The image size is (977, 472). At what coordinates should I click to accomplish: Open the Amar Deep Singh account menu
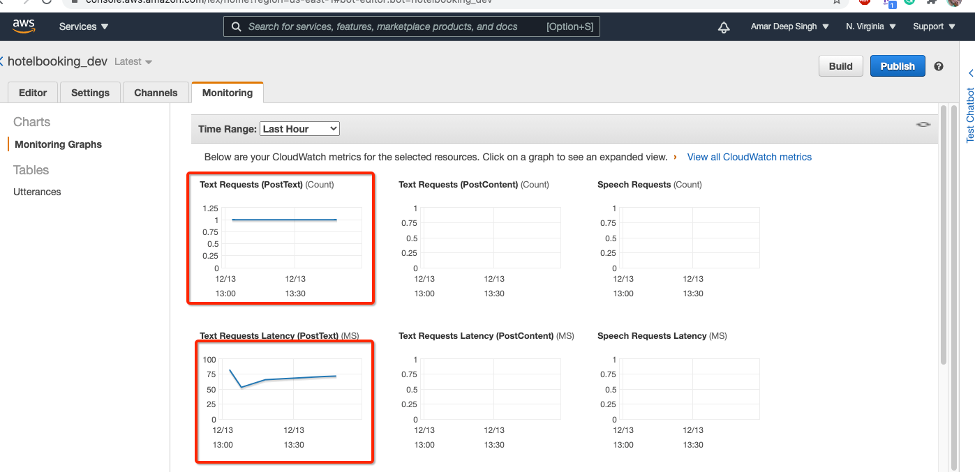789,27
